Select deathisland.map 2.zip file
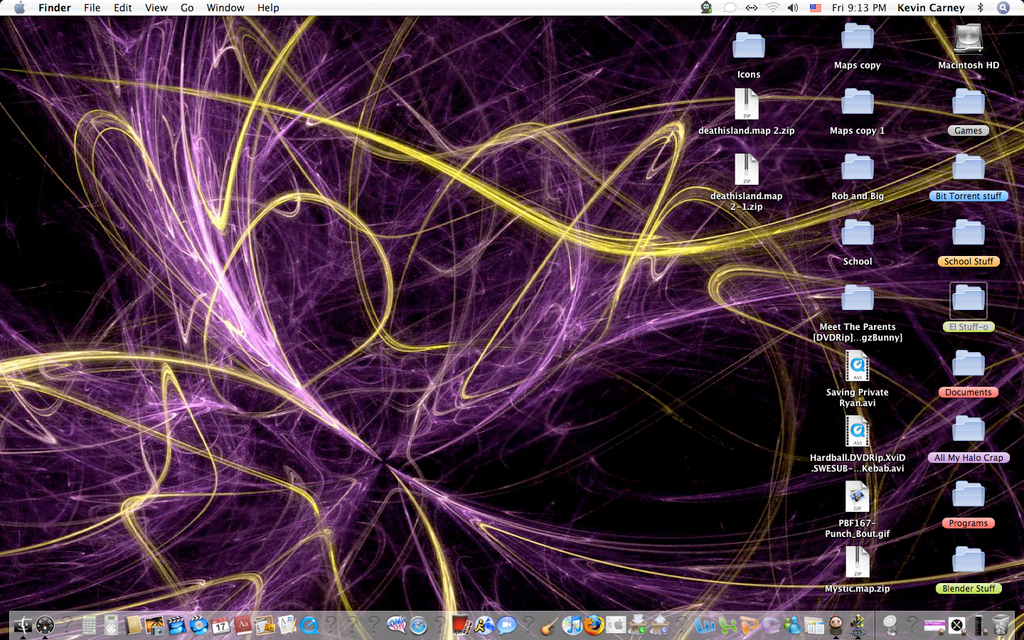1024x640 pixels. click(746, 104)
